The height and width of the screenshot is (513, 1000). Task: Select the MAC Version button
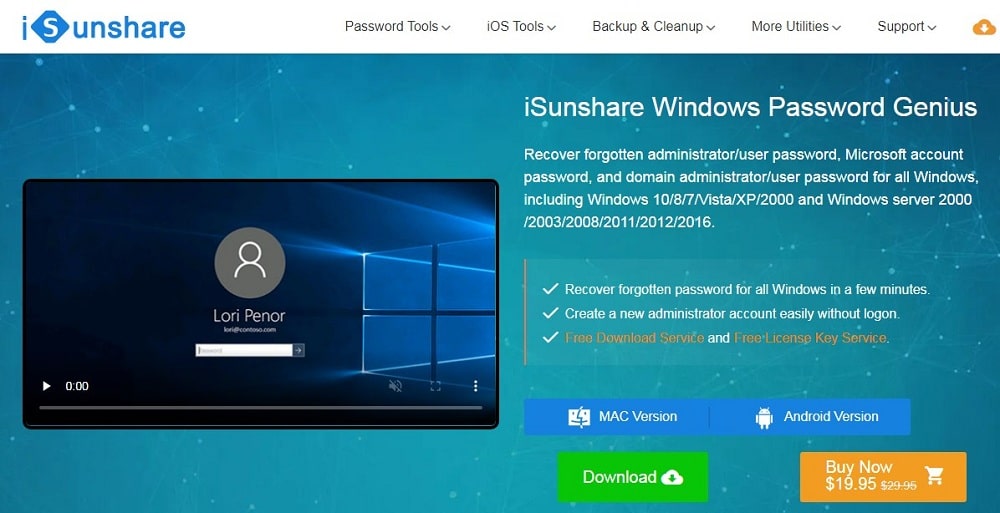tap(617, 417)
